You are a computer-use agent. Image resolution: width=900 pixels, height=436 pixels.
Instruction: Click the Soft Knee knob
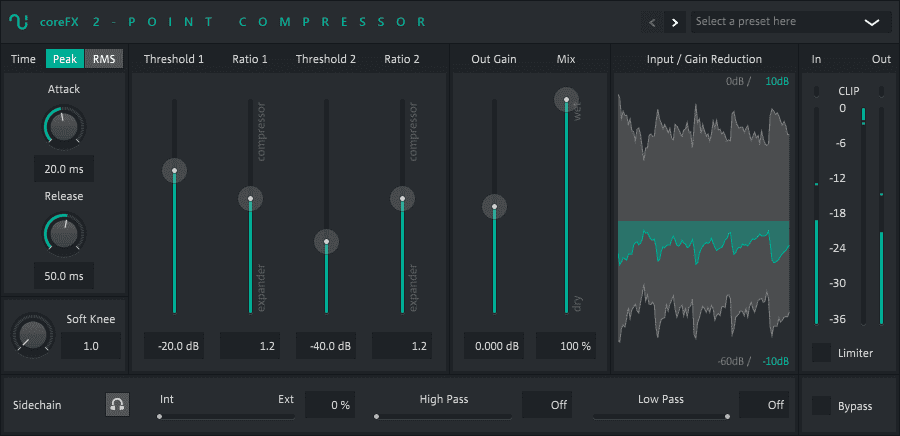tap(28, 335)
